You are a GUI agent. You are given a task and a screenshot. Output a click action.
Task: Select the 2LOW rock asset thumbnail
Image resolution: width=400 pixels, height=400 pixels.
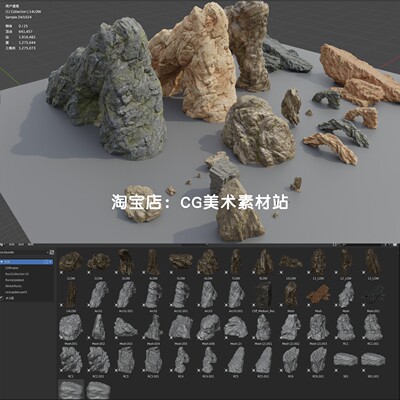(x=99, y=261)
